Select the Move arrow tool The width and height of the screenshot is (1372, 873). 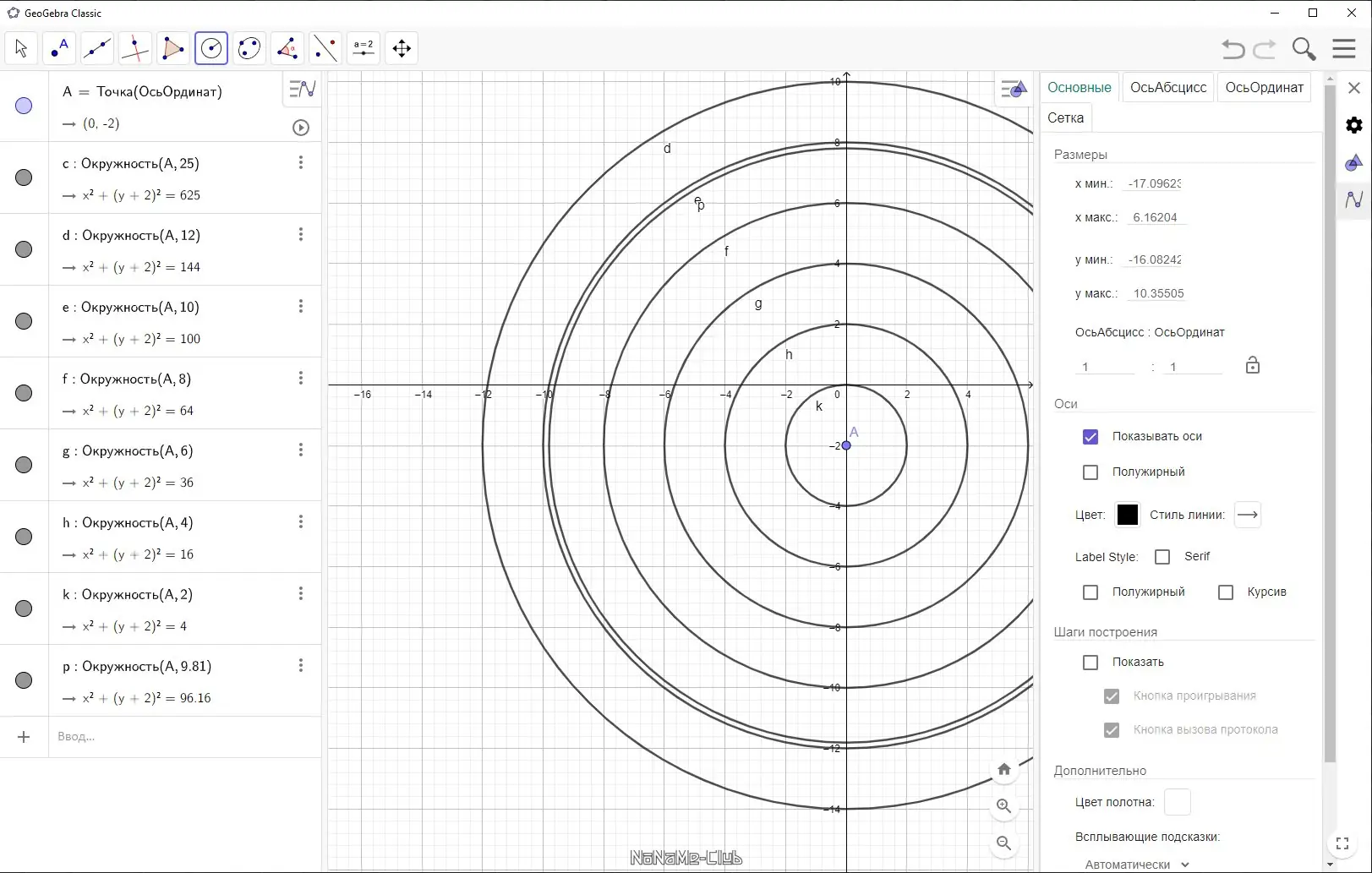click(21, 49)
